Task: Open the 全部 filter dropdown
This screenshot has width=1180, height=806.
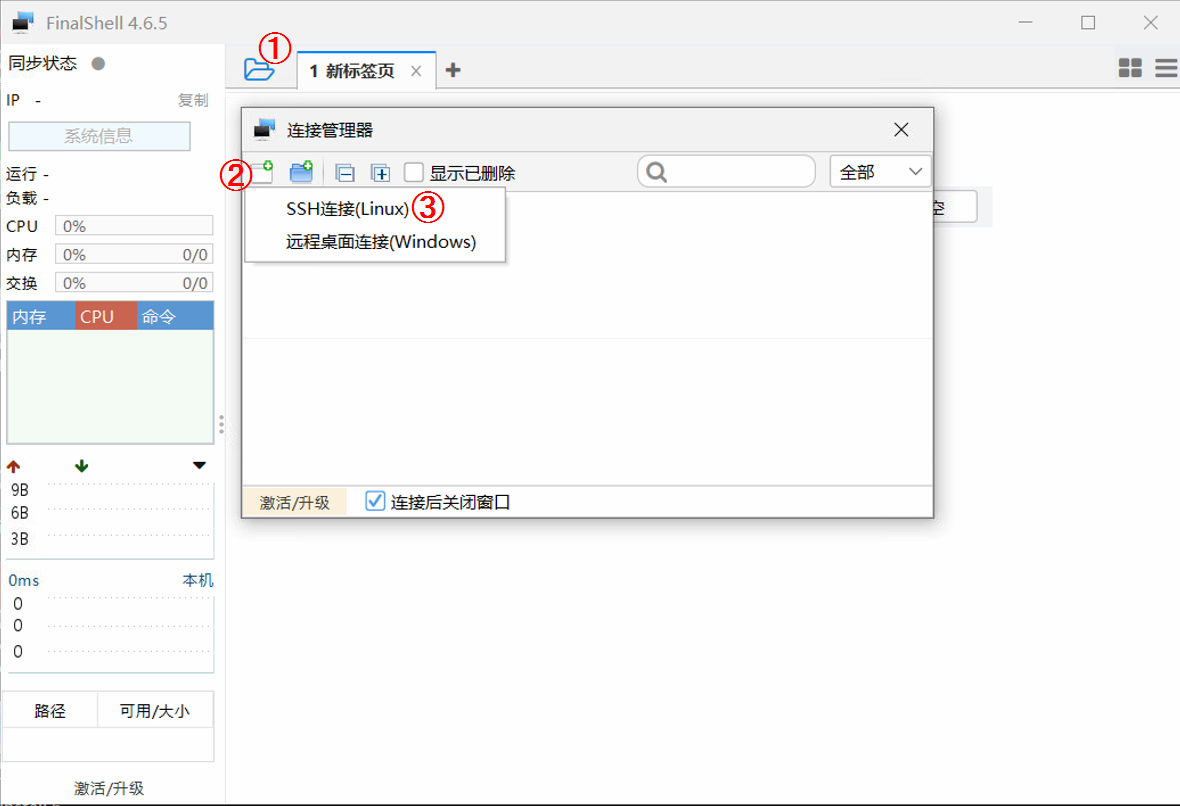Action: [x=880, y=172]
